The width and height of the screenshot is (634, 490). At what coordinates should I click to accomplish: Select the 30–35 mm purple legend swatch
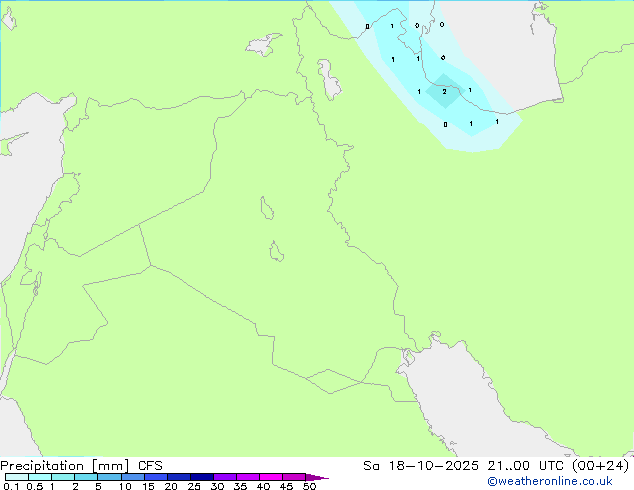coord(225,477)
